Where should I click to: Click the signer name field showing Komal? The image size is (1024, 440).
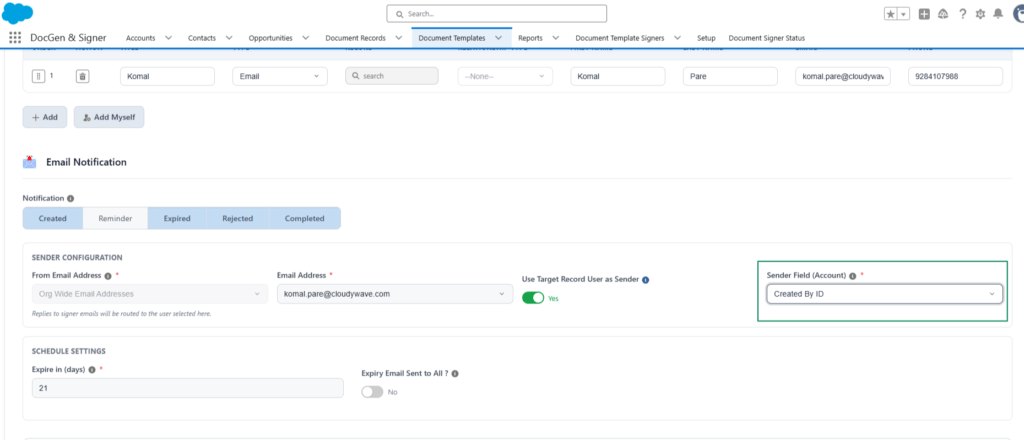point(167,76)
